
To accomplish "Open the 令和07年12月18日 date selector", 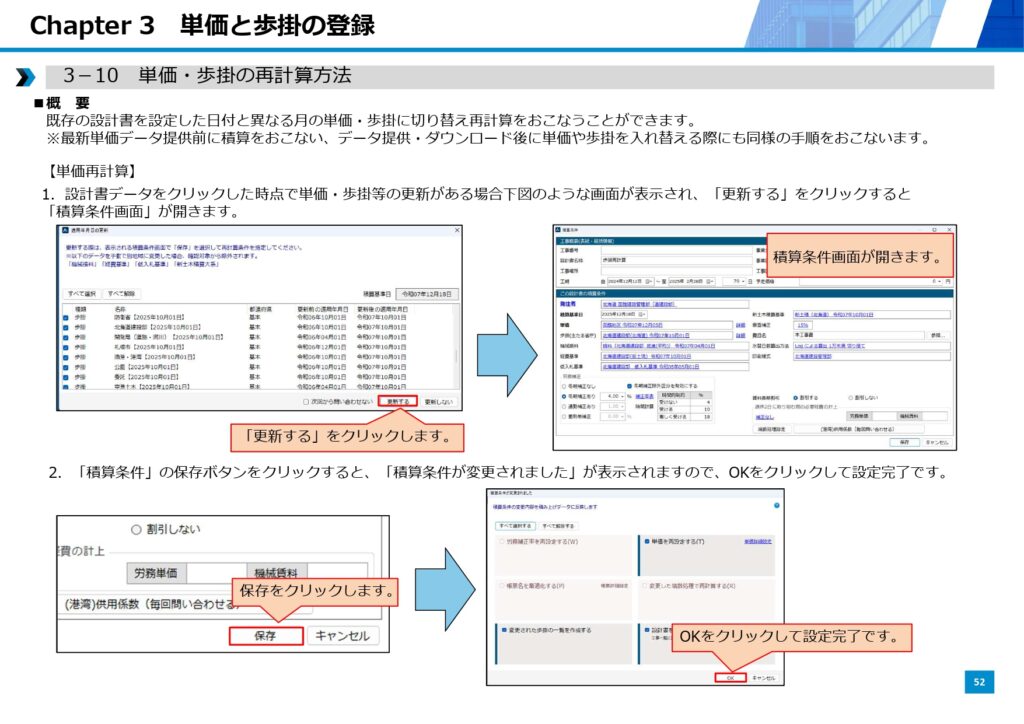I will point(425,294).
